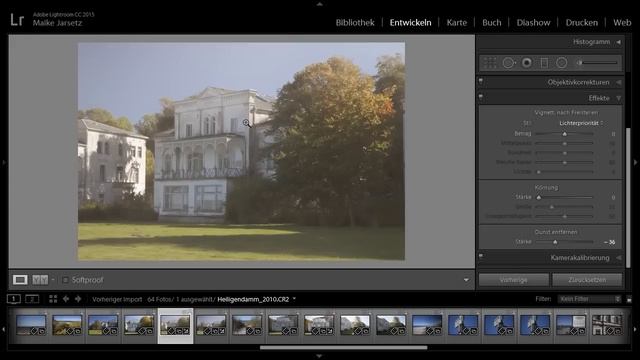
Task: Open the Web module
Action: (x=622, y=23)
